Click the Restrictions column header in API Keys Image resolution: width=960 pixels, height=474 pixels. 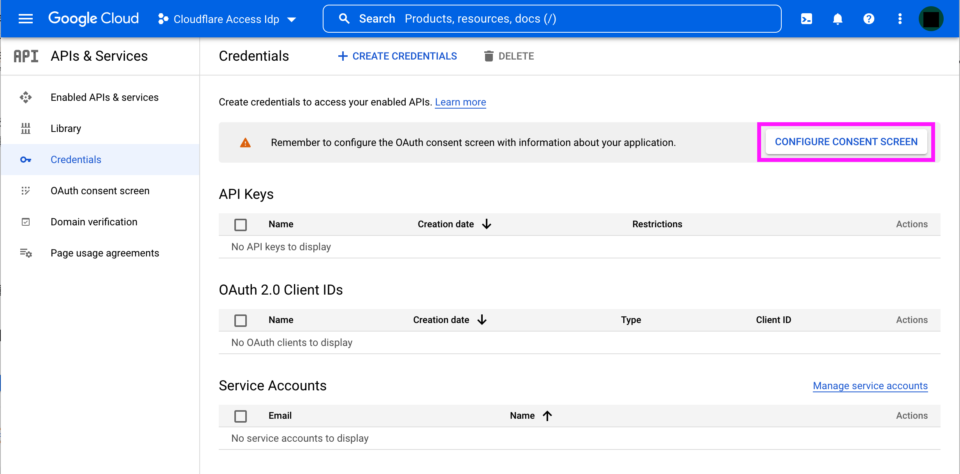657,224
